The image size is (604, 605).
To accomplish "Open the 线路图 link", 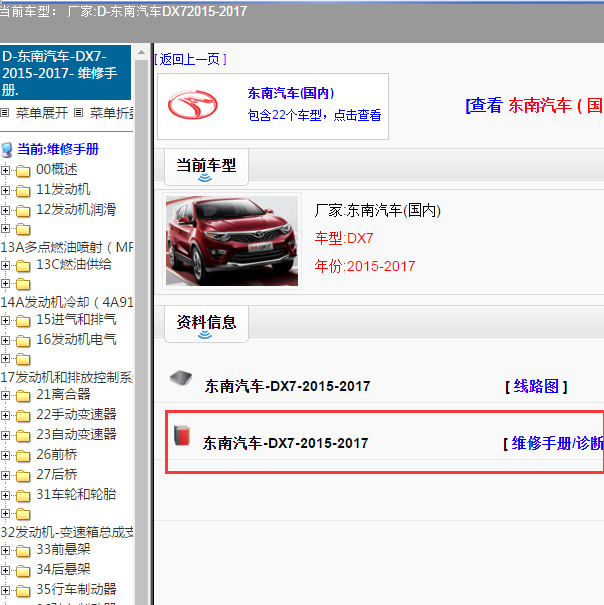I will [x=536, y=386].
